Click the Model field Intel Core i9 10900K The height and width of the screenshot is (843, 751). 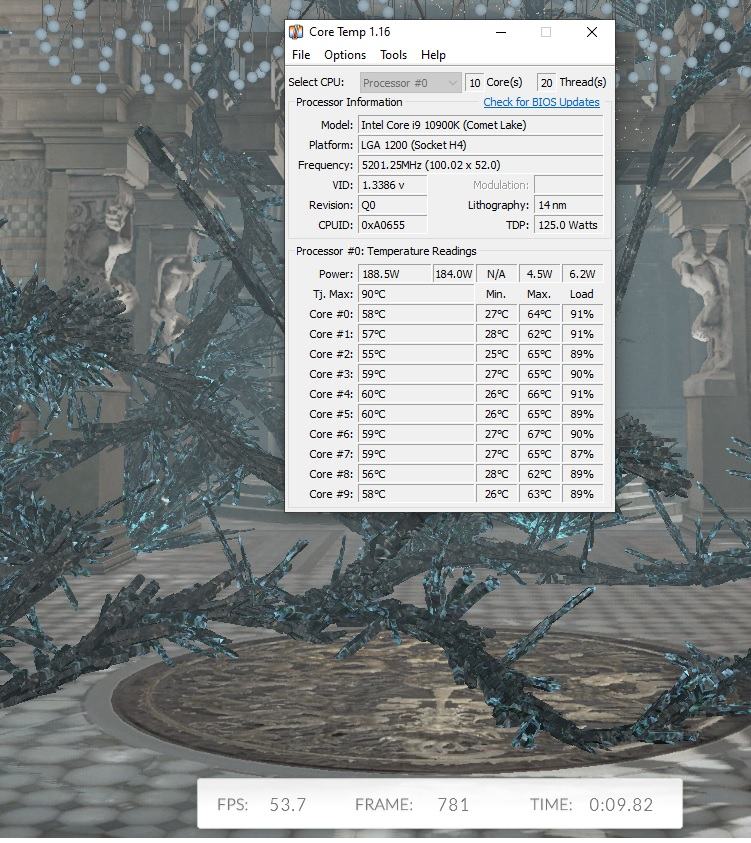[x=481, y=125]
